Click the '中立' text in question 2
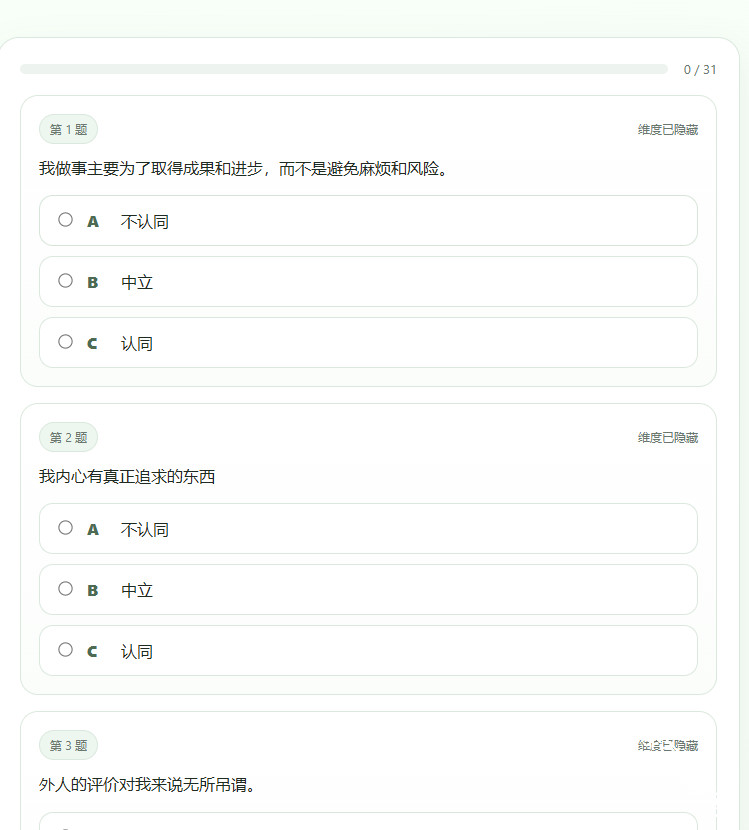Image resolution: width=749 pixels, height=830 pixels. coord(137,591)
